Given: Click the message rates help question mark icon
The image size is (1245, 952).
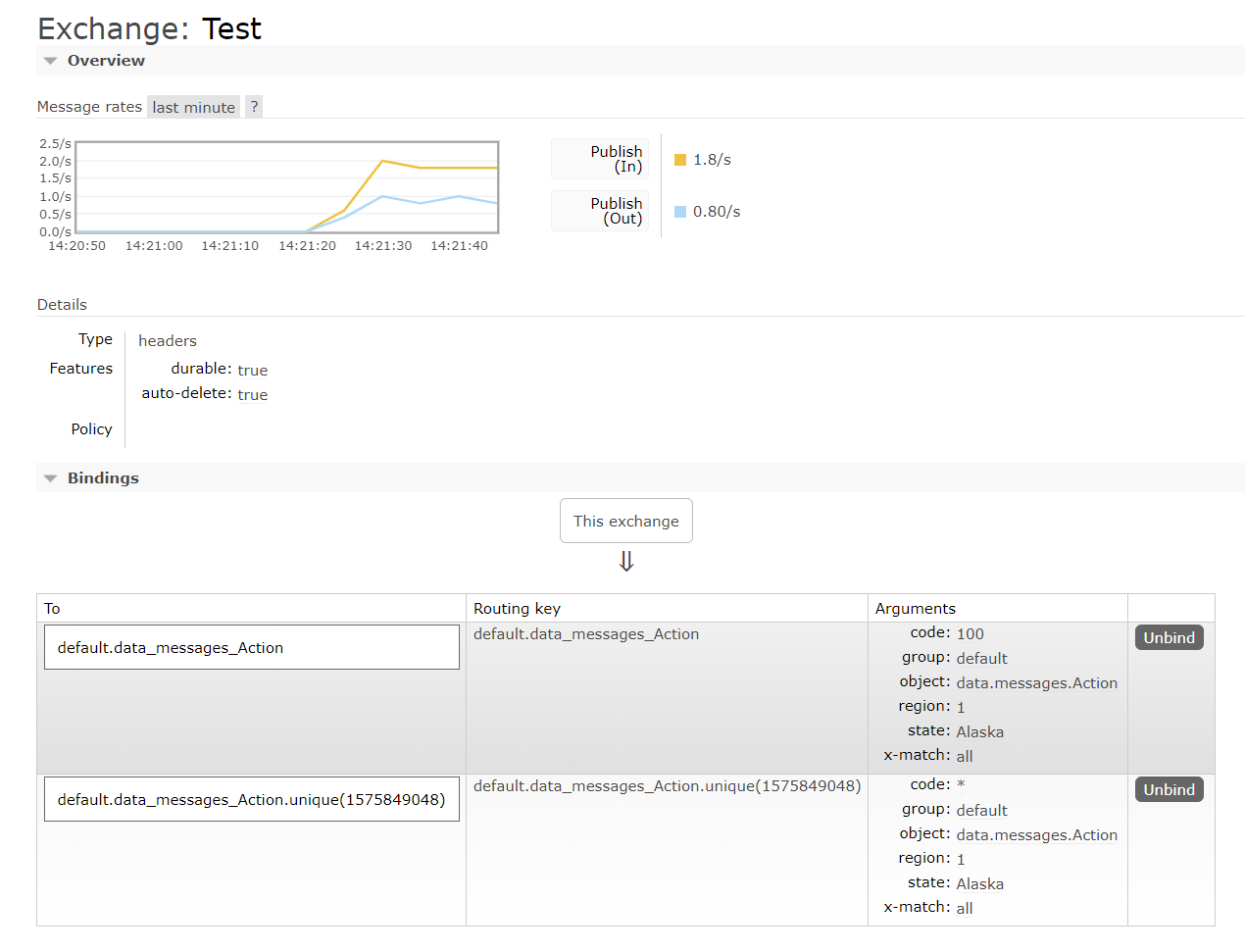Looking at the screenshot, I should 253,106.
